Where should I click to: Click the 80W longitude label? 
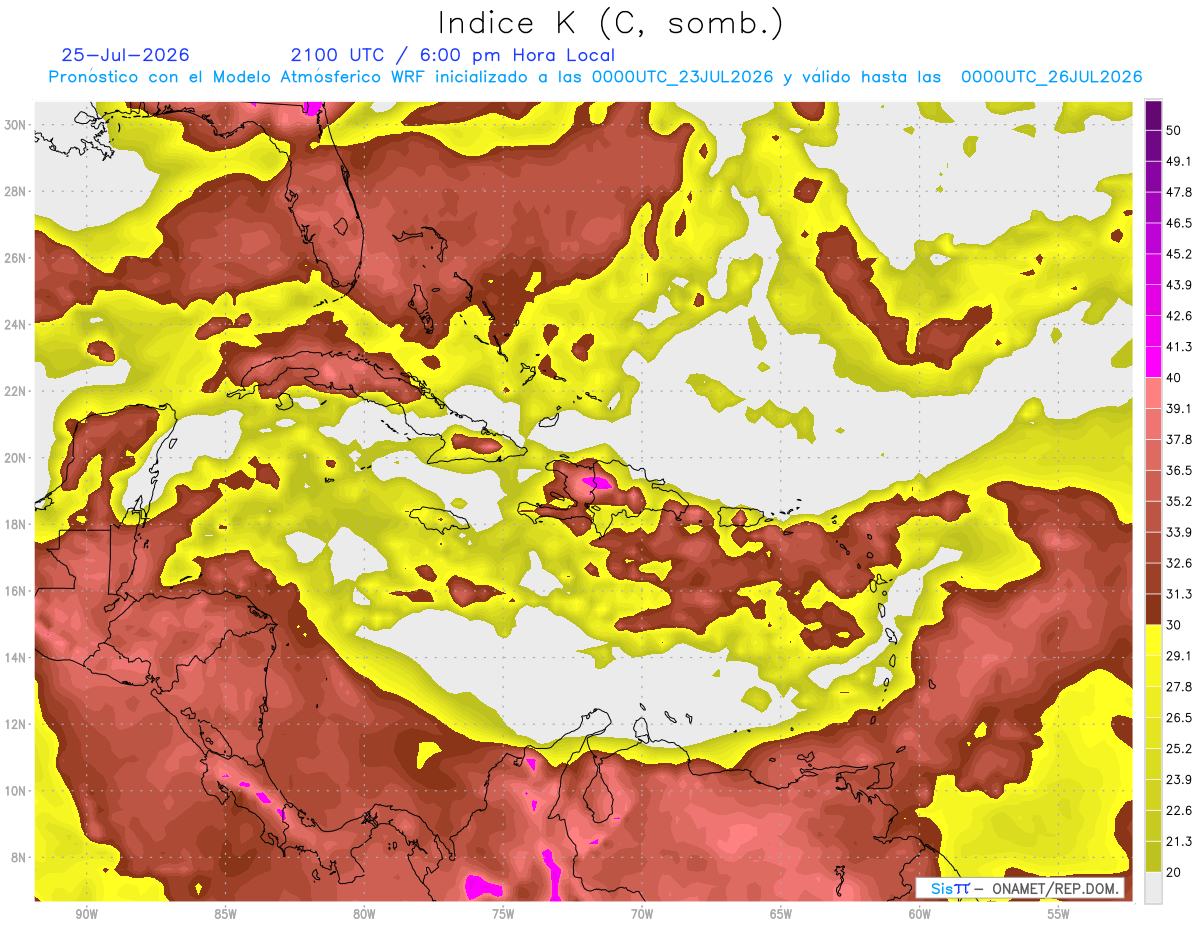pyautogui.click(x=364, y=914)
